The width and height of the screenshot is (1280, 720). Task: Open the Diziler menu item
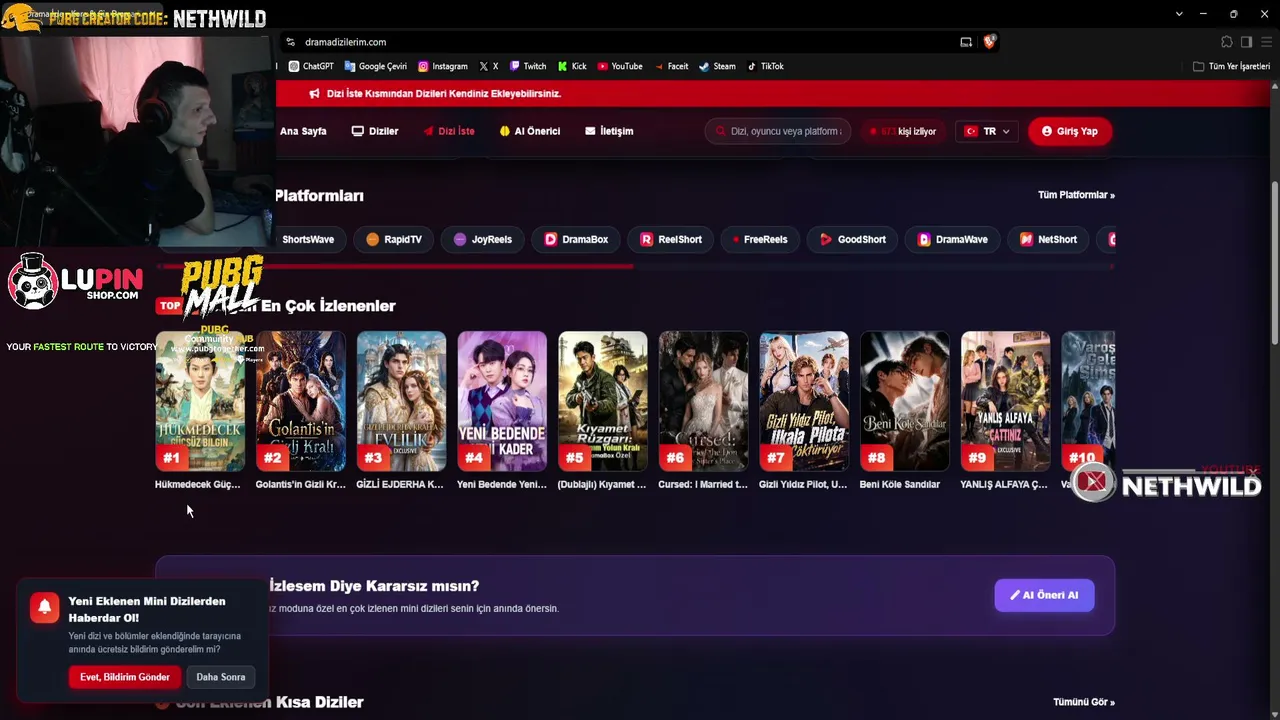375,131
